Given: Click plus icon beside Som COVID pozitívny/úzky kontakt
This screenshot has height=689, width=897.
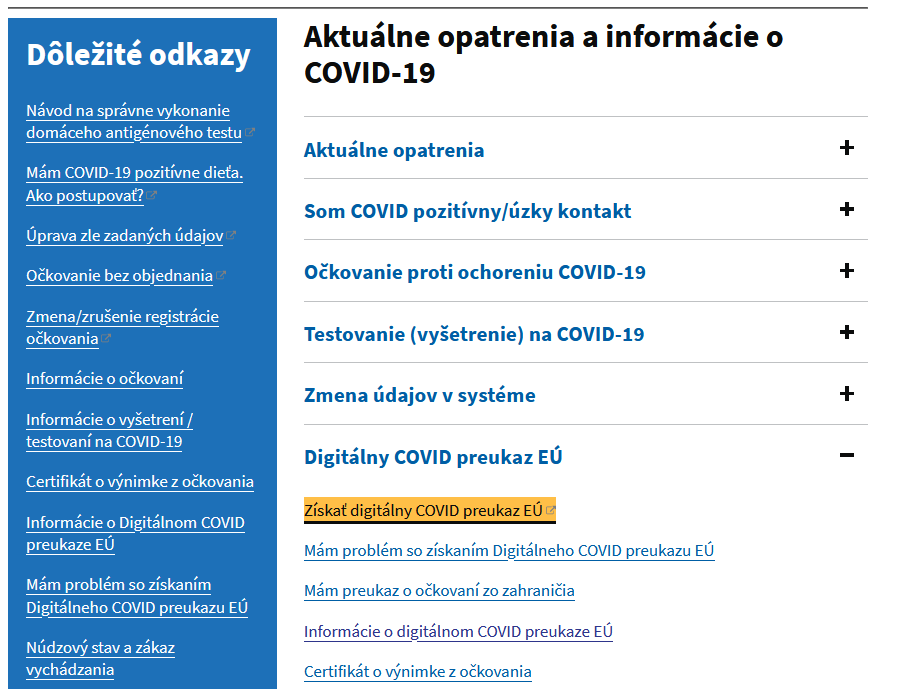Looking at the screenshot, I should [x=846, y=210].
